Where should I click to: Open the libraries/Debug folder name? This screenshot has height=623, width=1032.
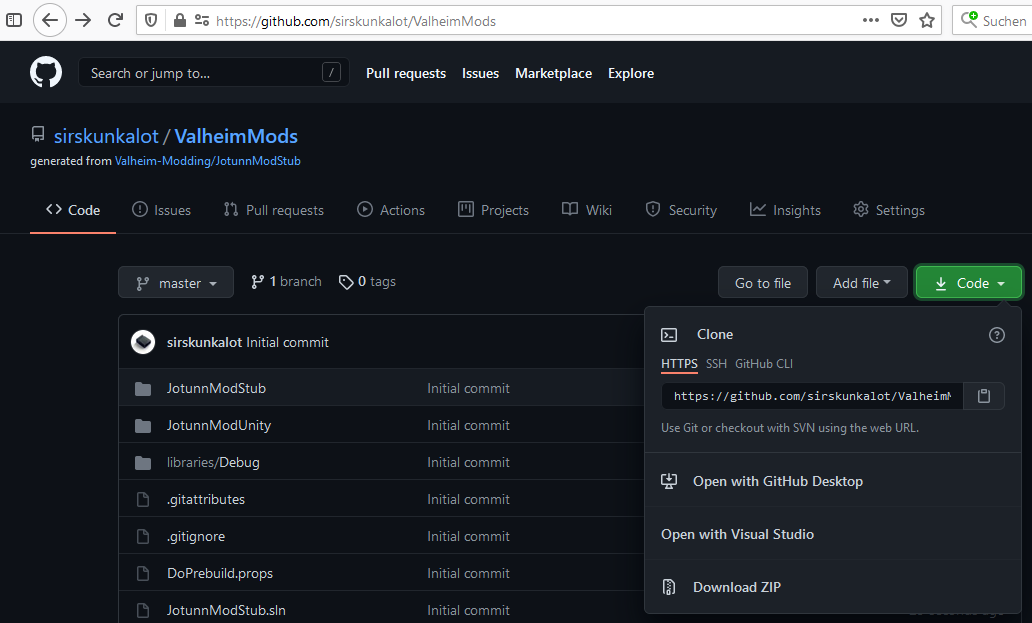pos(213,462)
